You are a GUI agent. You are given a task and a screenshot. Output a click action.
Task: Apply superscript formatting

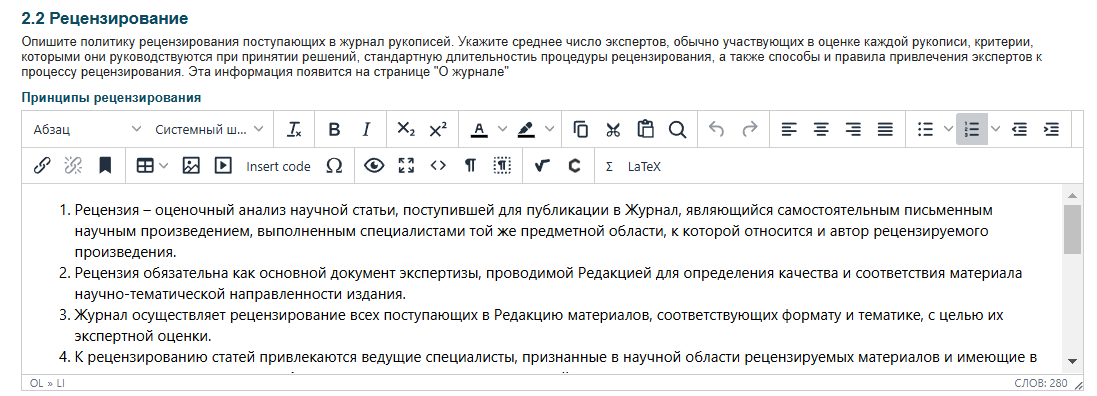tap(438, 129)
